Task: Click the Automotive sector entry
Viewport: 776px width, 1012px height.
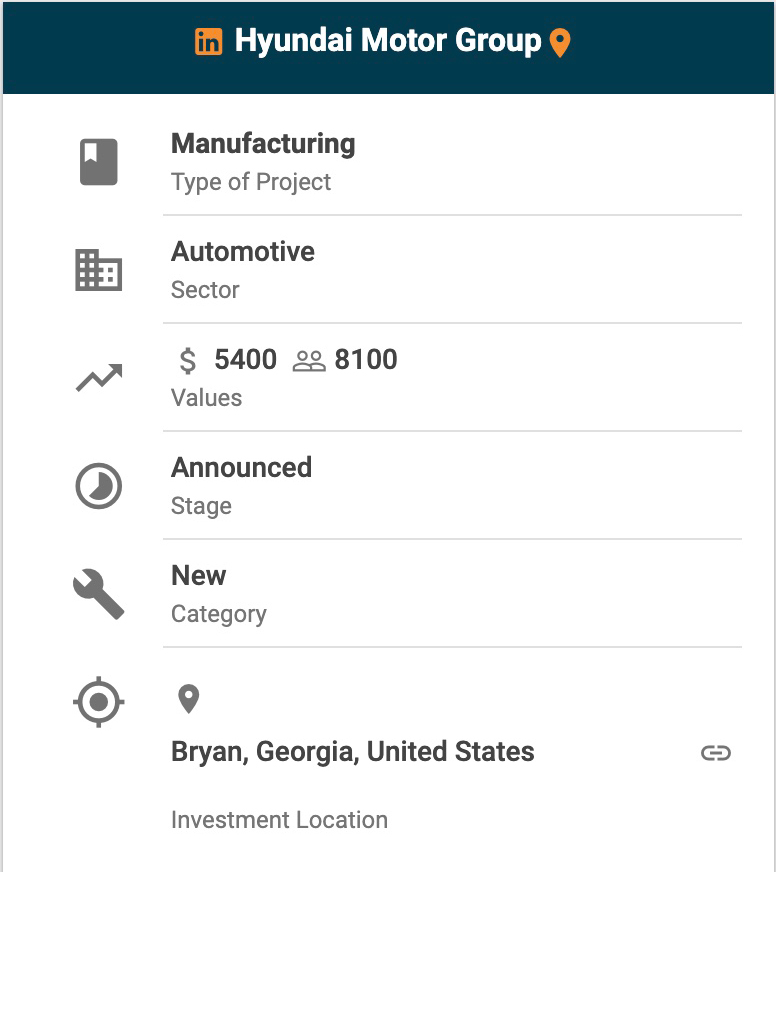Action: 243,252
